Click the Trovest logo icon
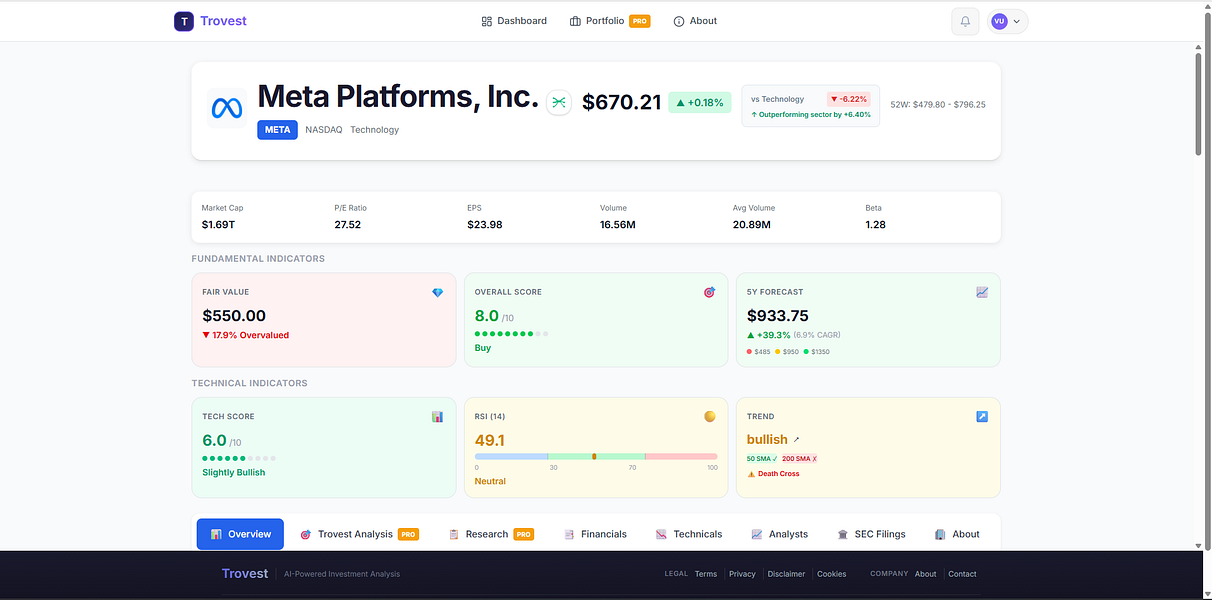The width and height of the screenshot is (1212, 600). click(x=184, y=21)
